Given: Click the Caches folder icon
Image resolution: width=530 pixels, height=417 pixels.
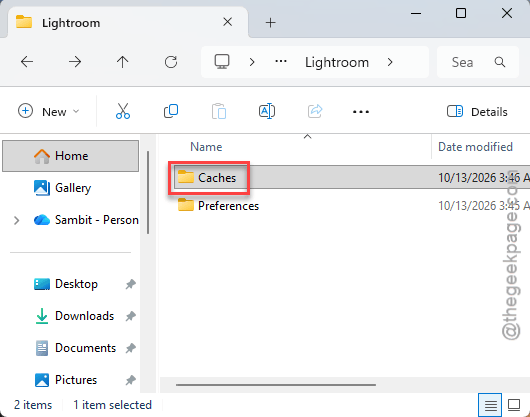Looking at the screenshot, I should (186, 176).
